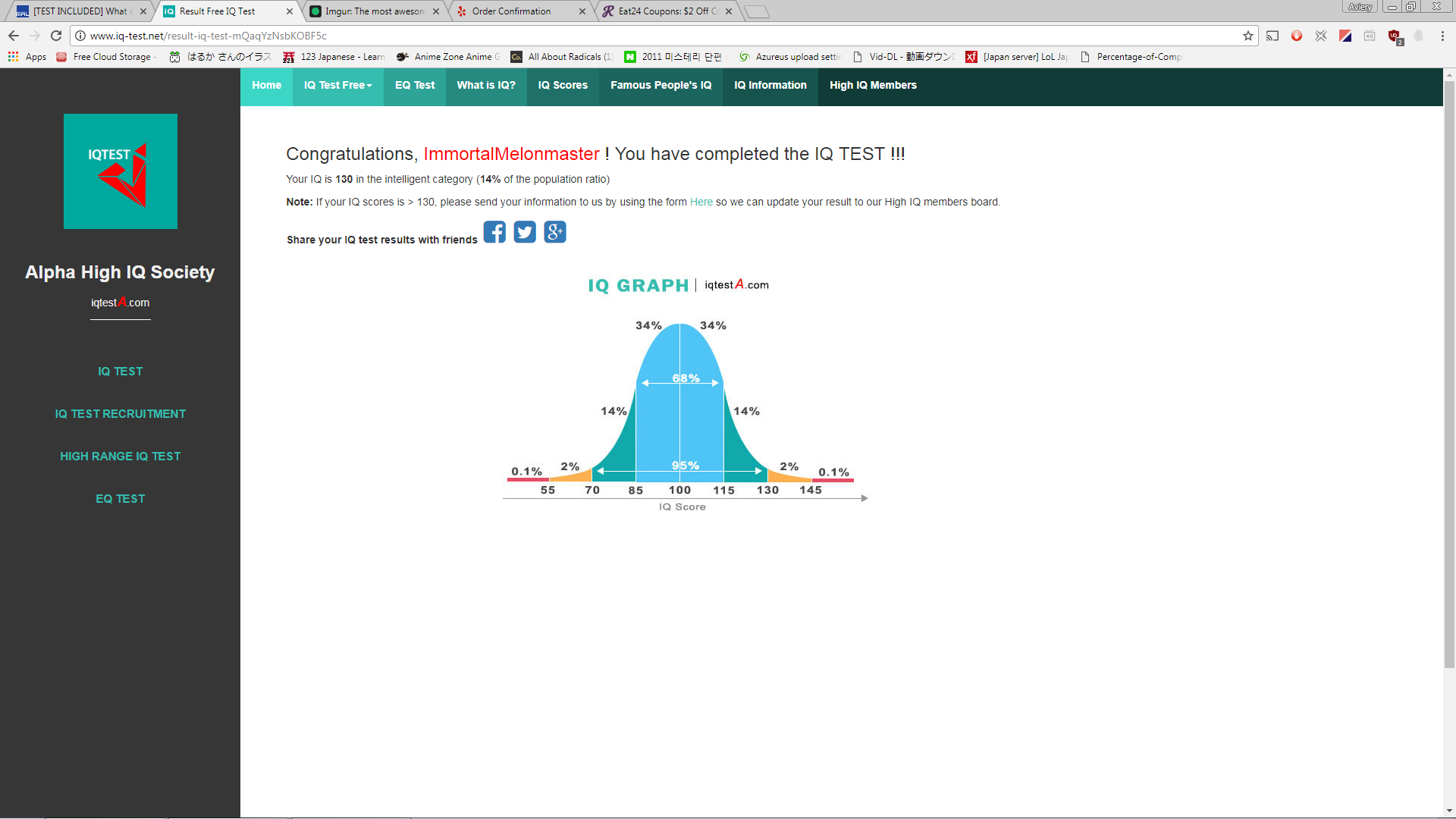Click the page vertical scrollbar
The image size is (1456, 819).
point(1449,375)
